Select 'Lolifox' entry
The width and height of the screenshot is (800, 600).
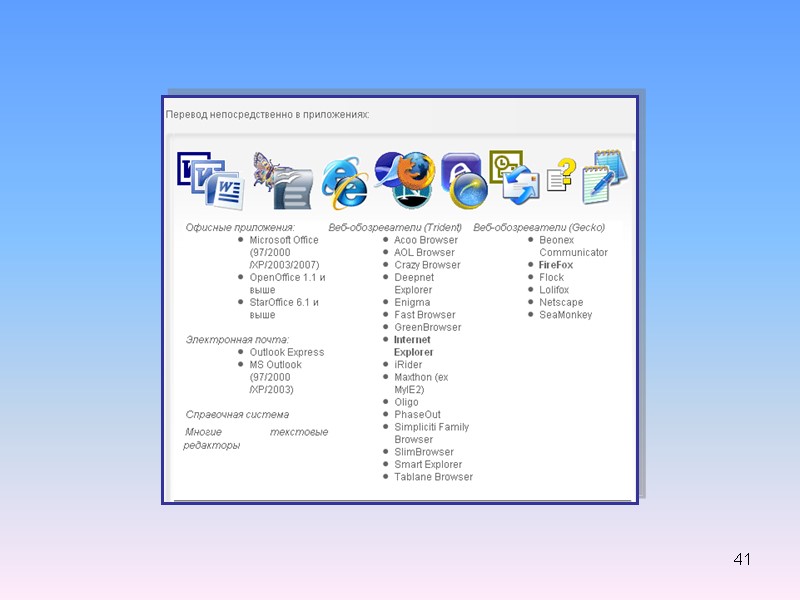(x=554, y=290)
